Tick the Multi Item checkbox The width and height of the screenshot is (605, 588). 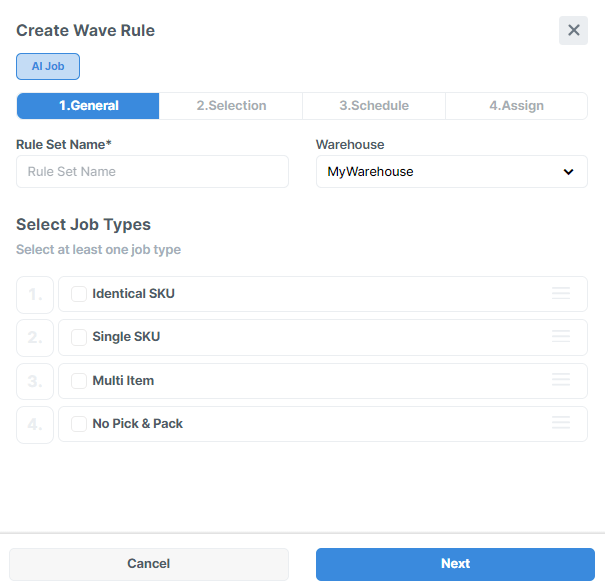click(79, 381)
